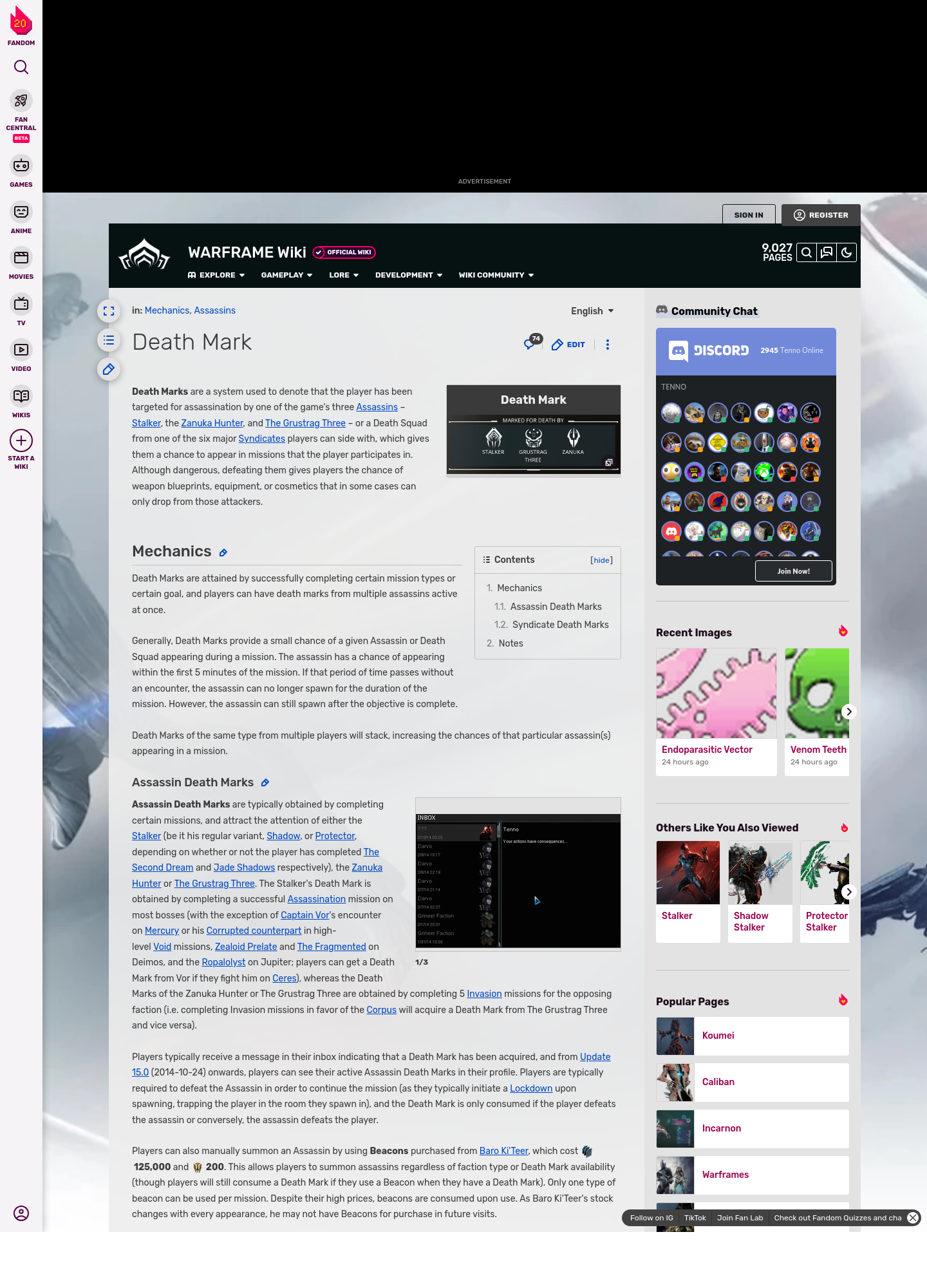Open the Official Wiki badge
The width and height of the screenshot is (927, 1288).
[x=344, y=252]
